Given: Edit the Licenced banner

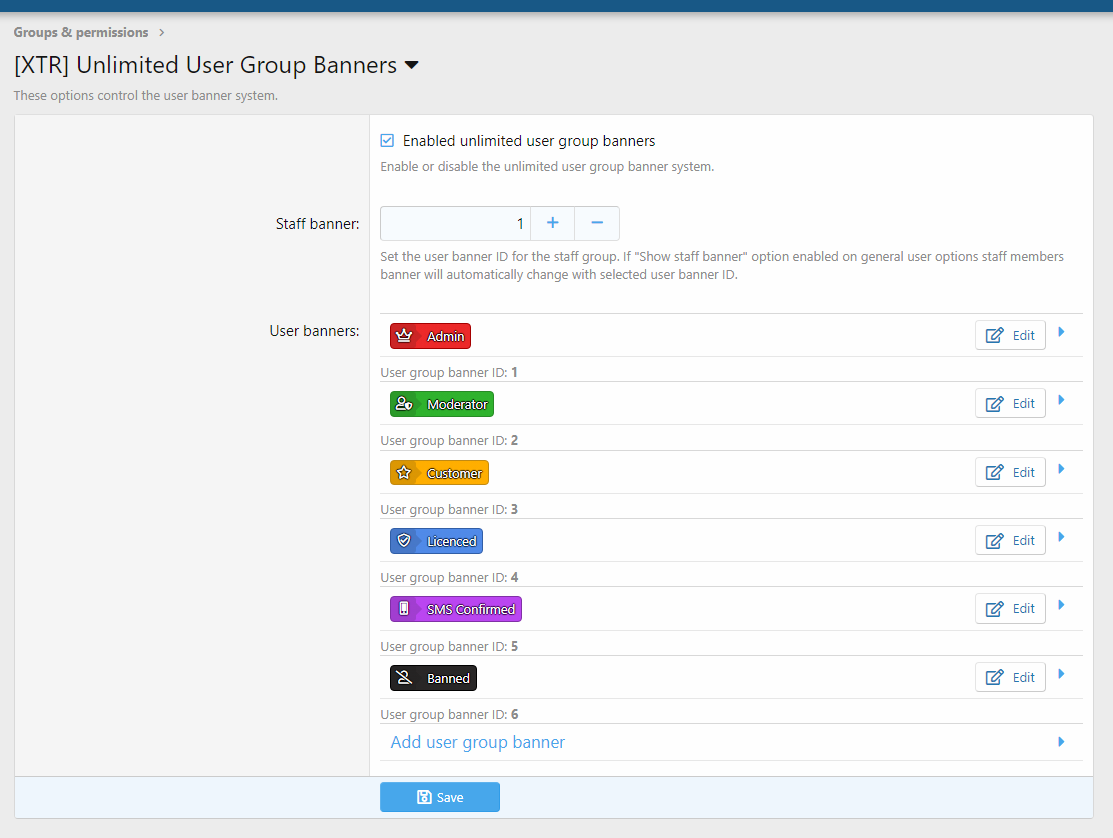Looking at the screenshot, I should click(1010, 540).
